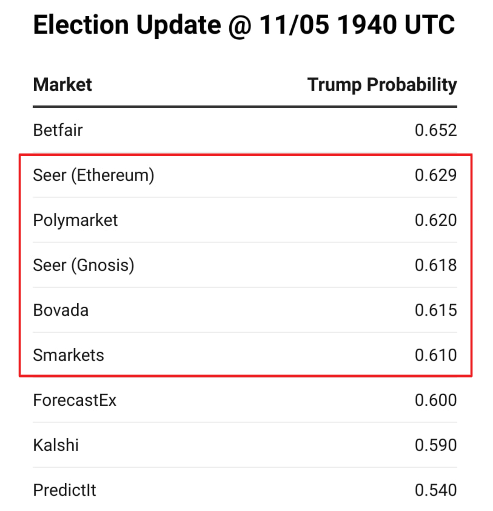
Task: Click Kalshi's 0.590 probability value
Action: tap(436, 445)
